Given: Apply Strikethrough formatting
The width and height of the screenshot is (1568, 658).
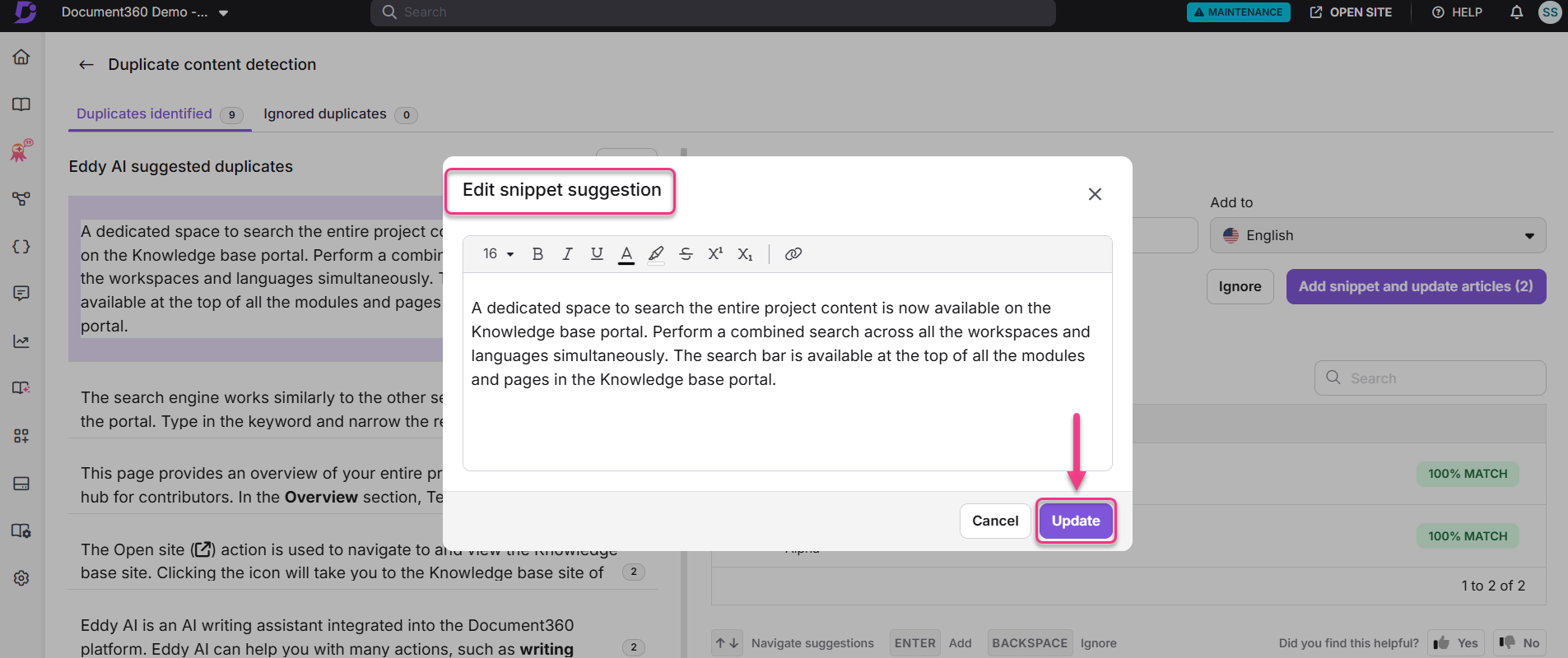Looking at the screenshot, I should click(686, 254).
